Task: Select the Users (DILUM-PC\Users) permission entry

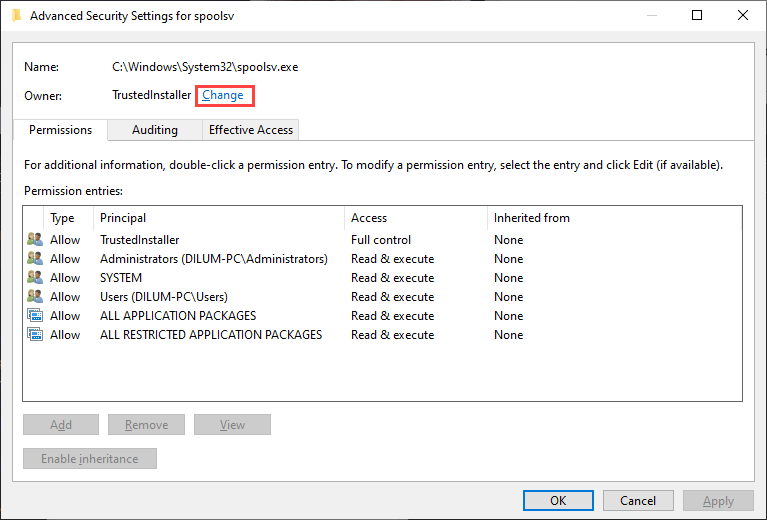Action: 164,297
